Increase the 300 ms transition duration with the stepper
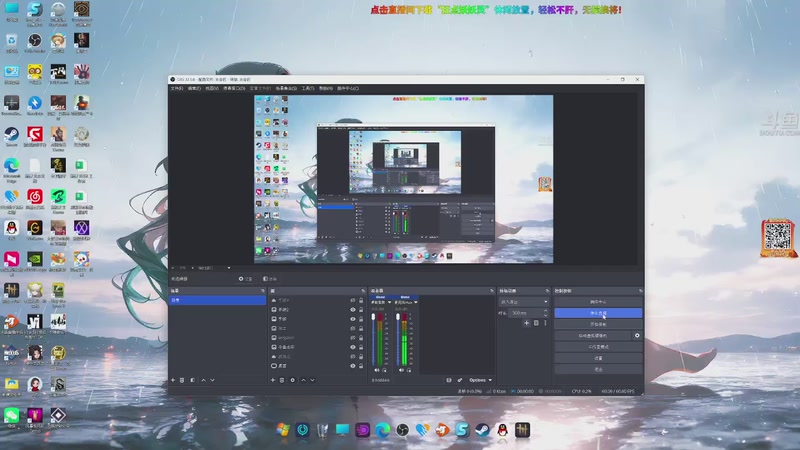 pos(545,311)
